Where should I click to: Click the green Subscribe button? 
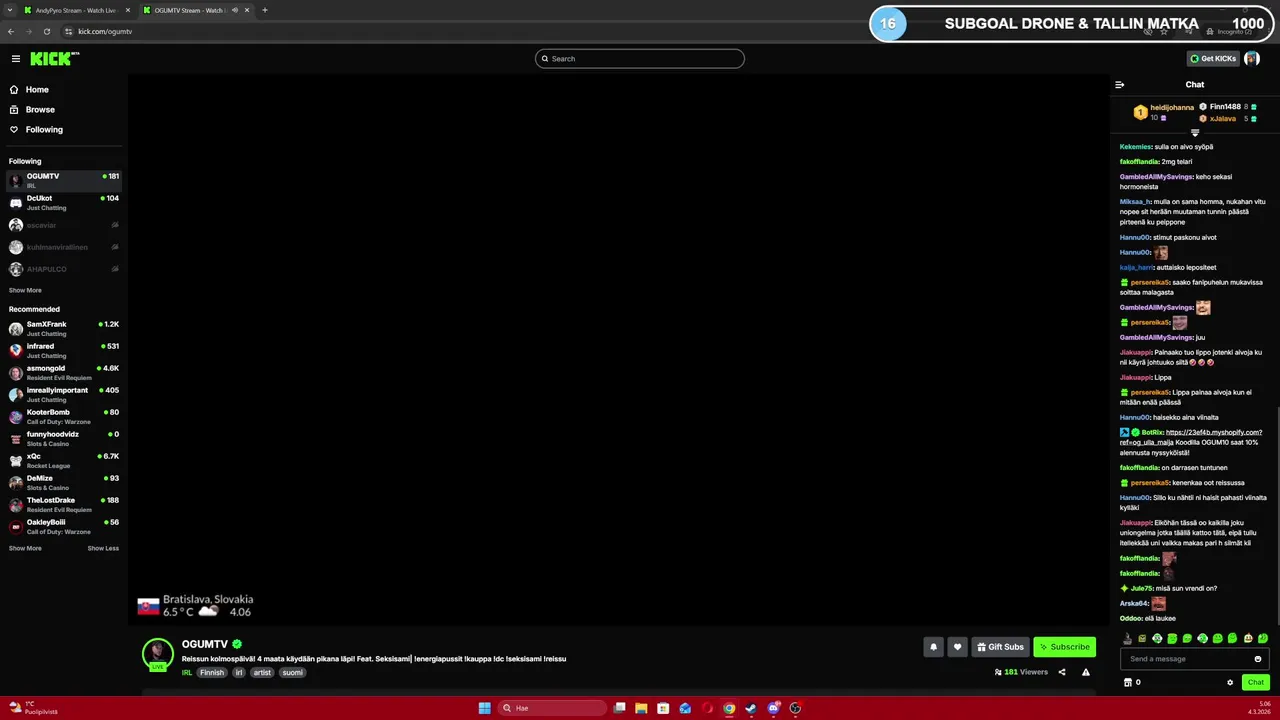click(1064, 647)
